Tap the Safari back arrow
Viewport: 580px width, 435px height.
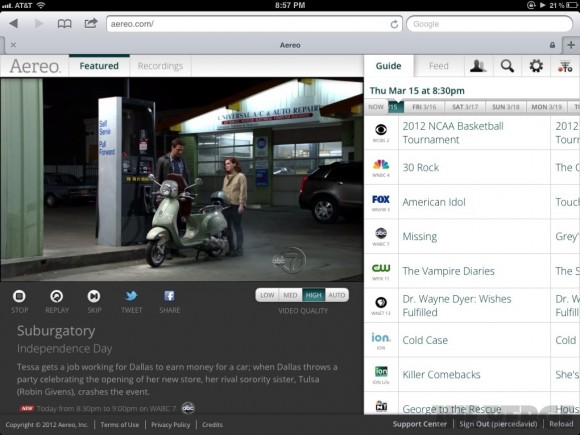pyautogui.click(x=14, y=24)
